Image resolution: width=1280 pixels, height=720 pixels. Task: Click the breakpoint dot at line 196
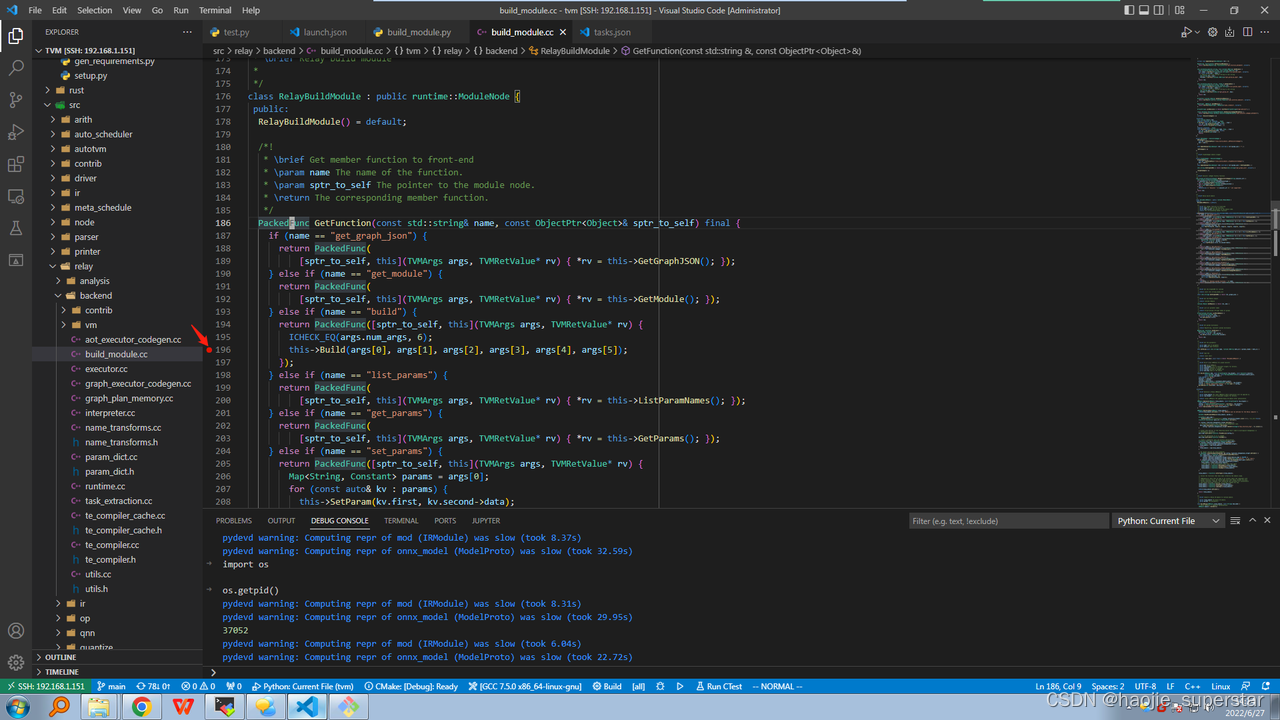point(209,350)
